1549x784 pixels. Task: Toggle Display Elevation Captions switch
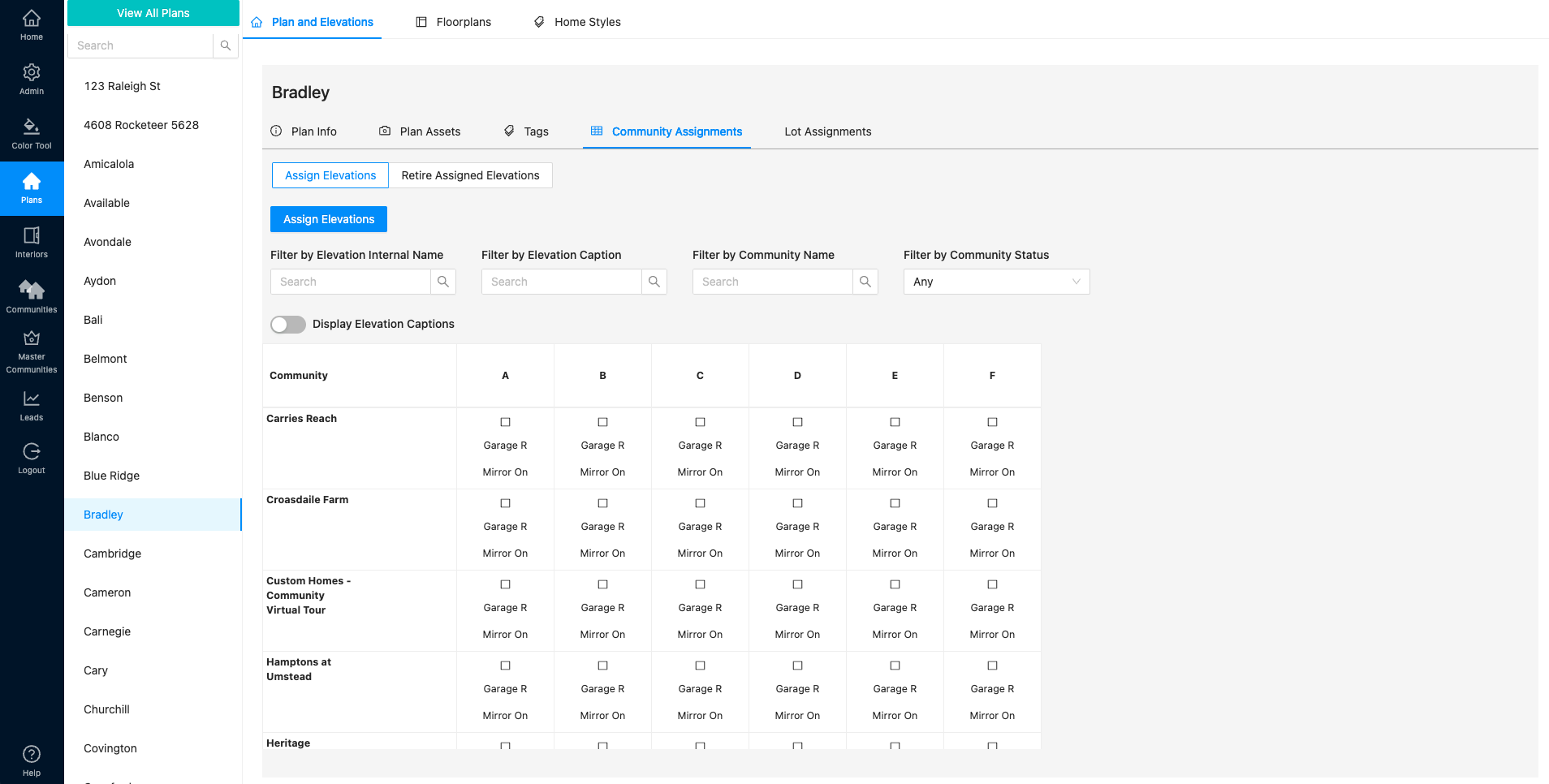coord(288,325)
